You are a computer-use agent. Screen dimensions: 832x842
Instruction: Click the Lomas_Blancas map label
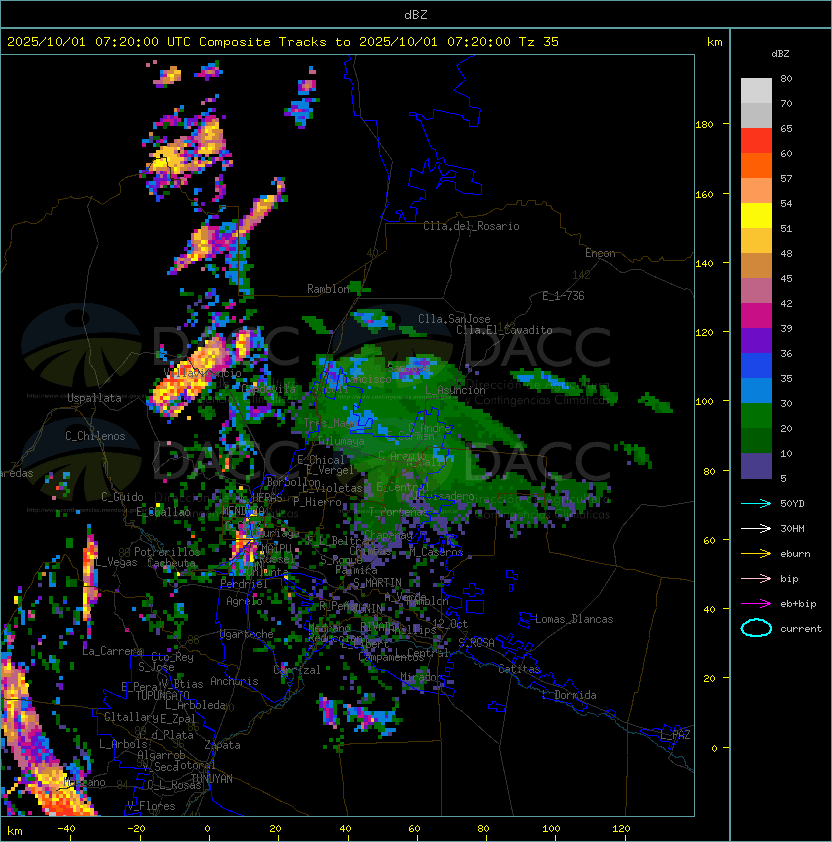[x=574, y=619]
